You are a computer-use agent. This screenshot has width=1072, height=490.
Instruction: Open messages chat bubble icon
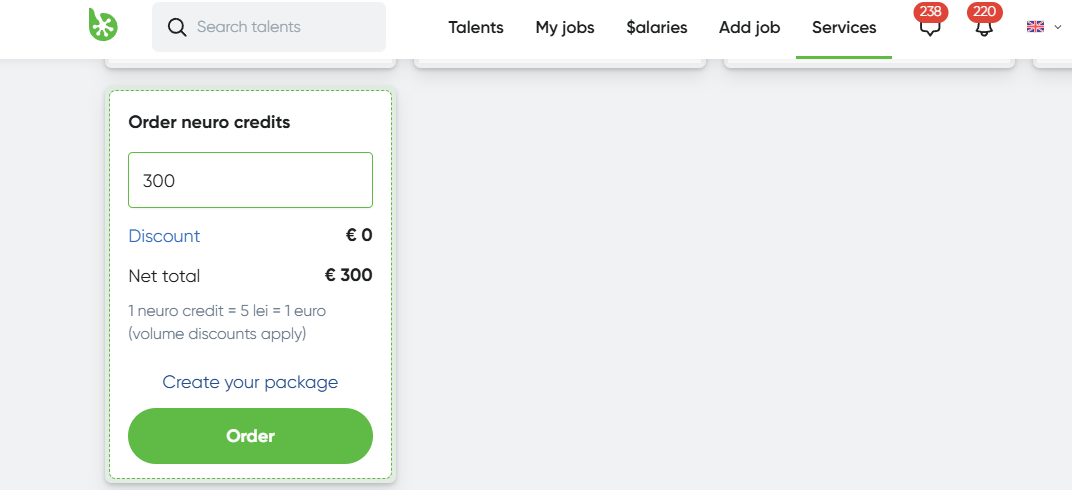(x=929, y=29)
